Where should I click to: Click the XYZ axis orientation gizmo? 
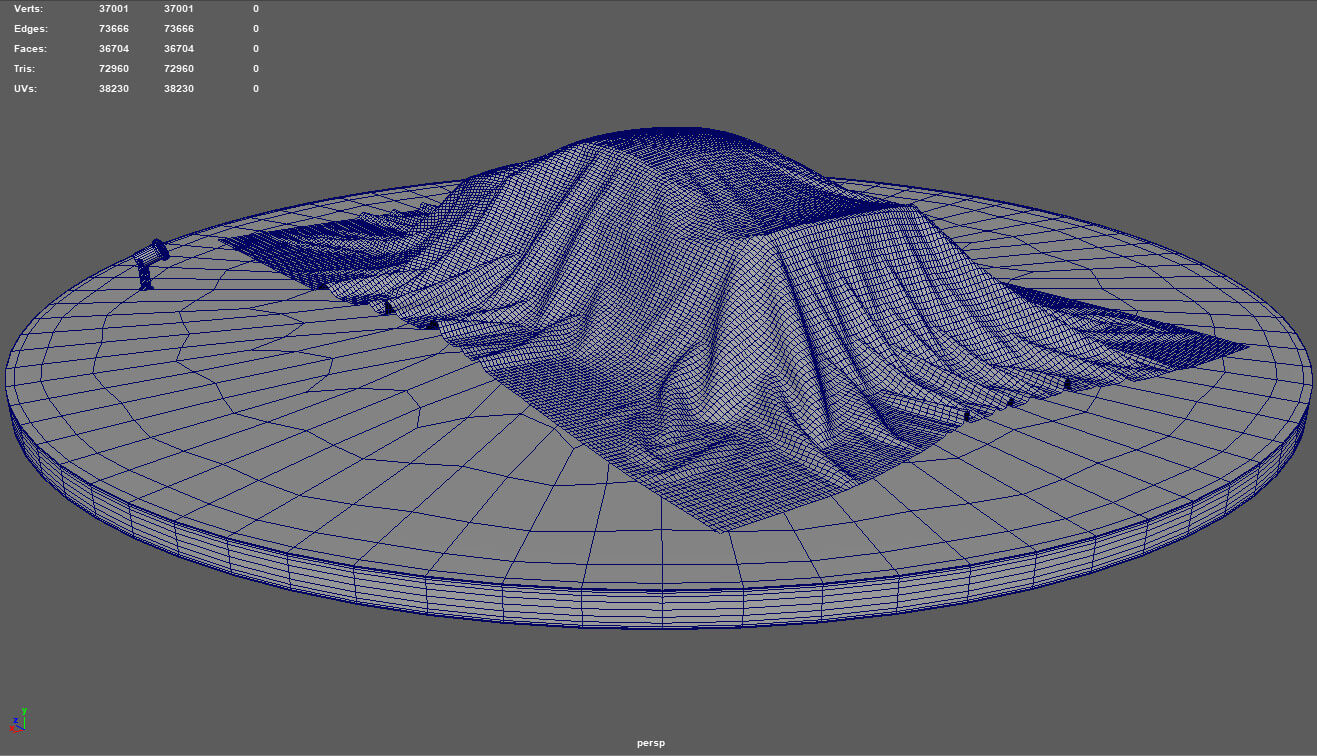point(18,721)
